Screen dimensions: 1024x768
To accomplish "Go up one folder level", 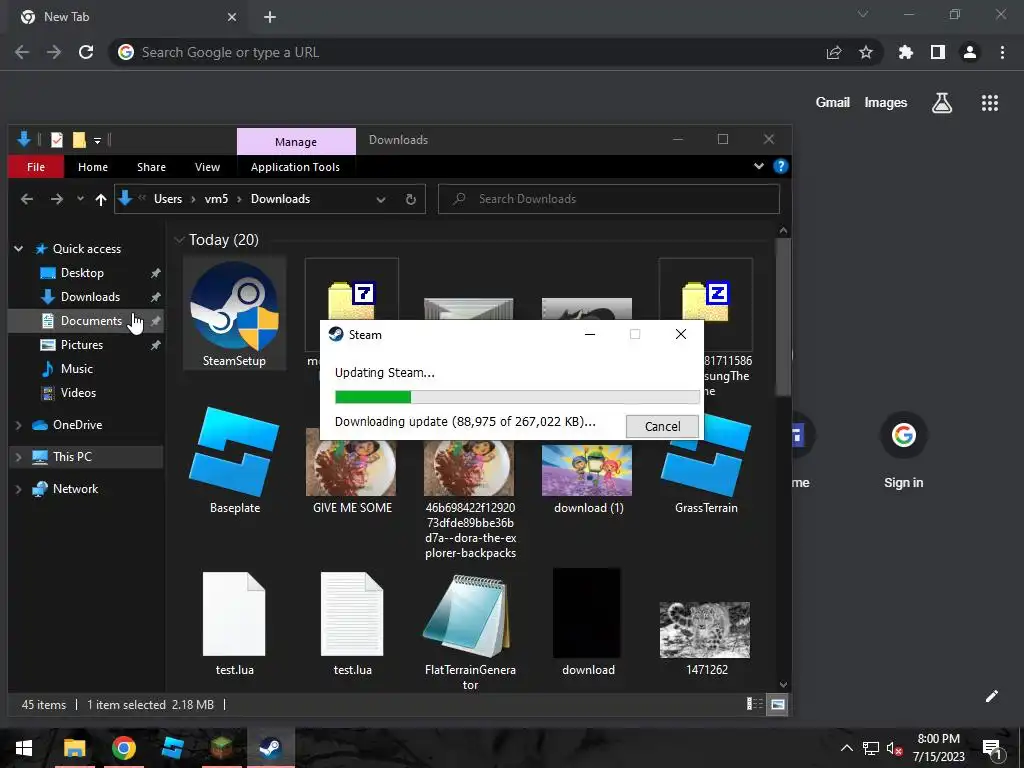I will 101,200.
